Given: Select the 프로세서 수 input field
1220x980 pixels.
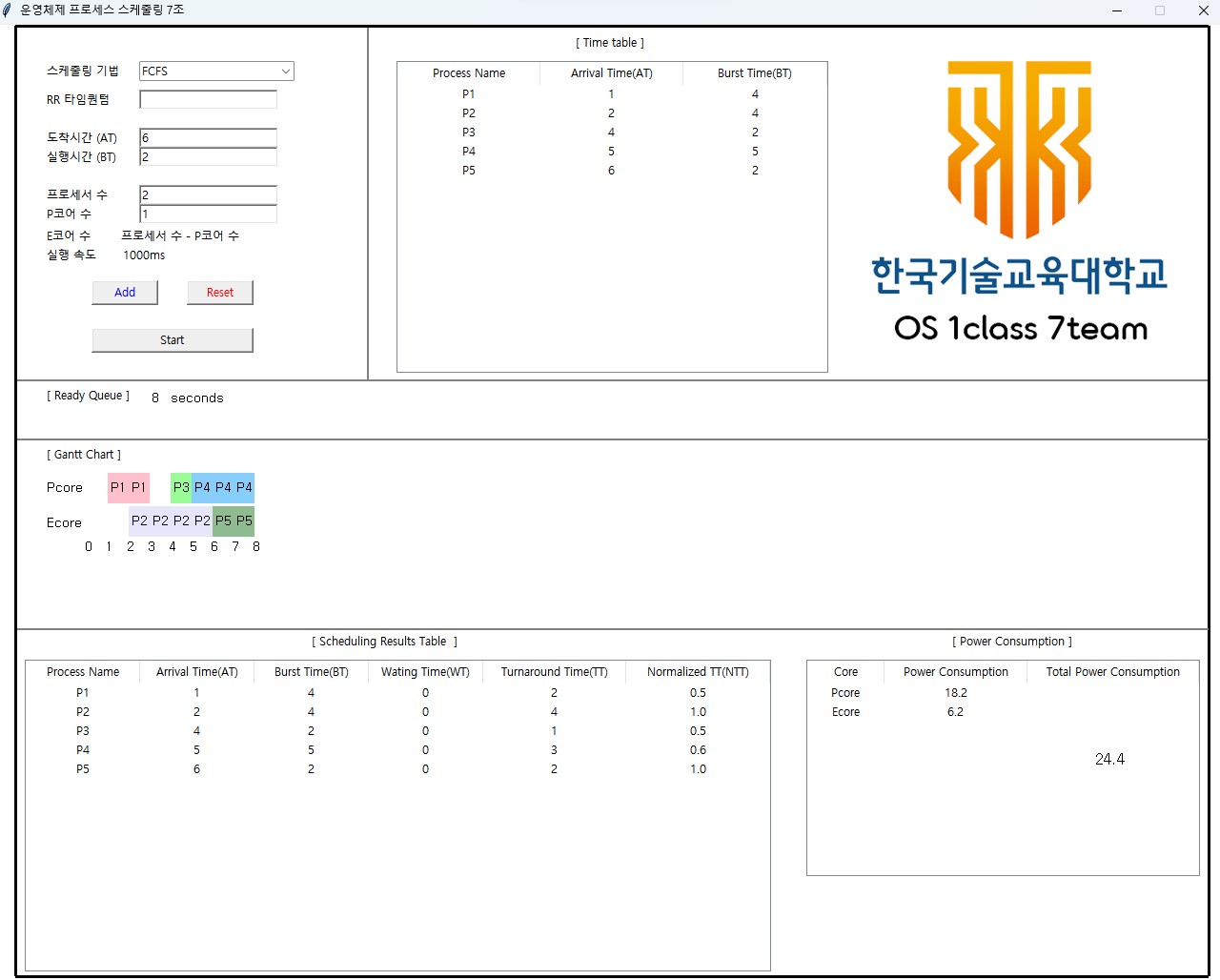Looking at the screenshot, I should tap(208, 194).
